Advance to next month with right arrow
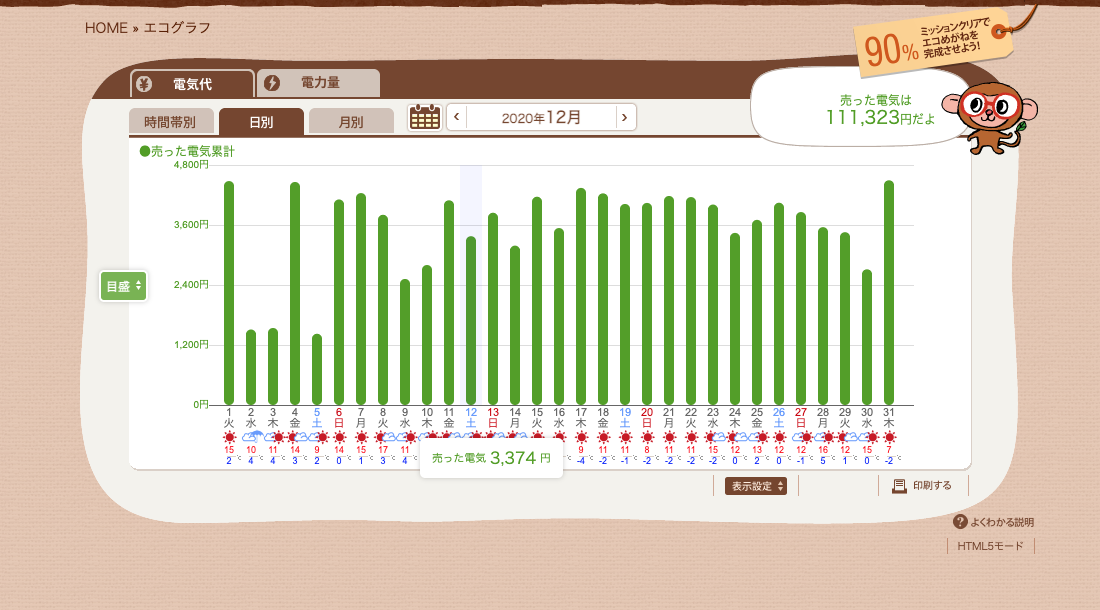Image resolution: width=1100 pixels, height=610 pixels. 624,117
